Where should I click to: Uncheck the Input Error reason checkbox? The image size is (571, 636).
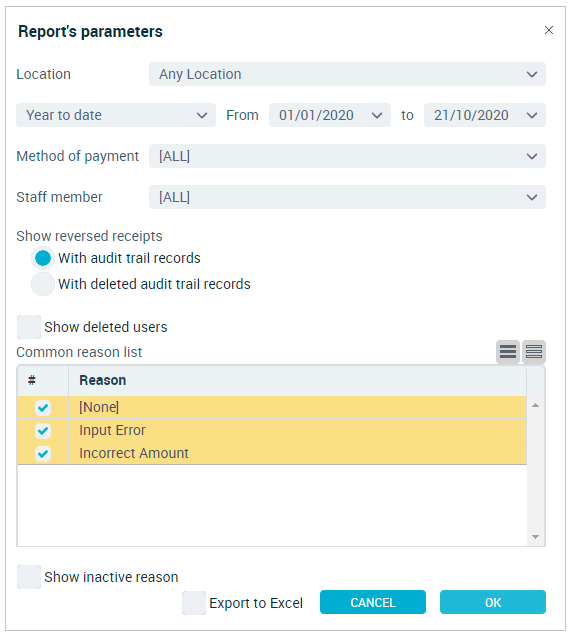(x=43, y=431)
